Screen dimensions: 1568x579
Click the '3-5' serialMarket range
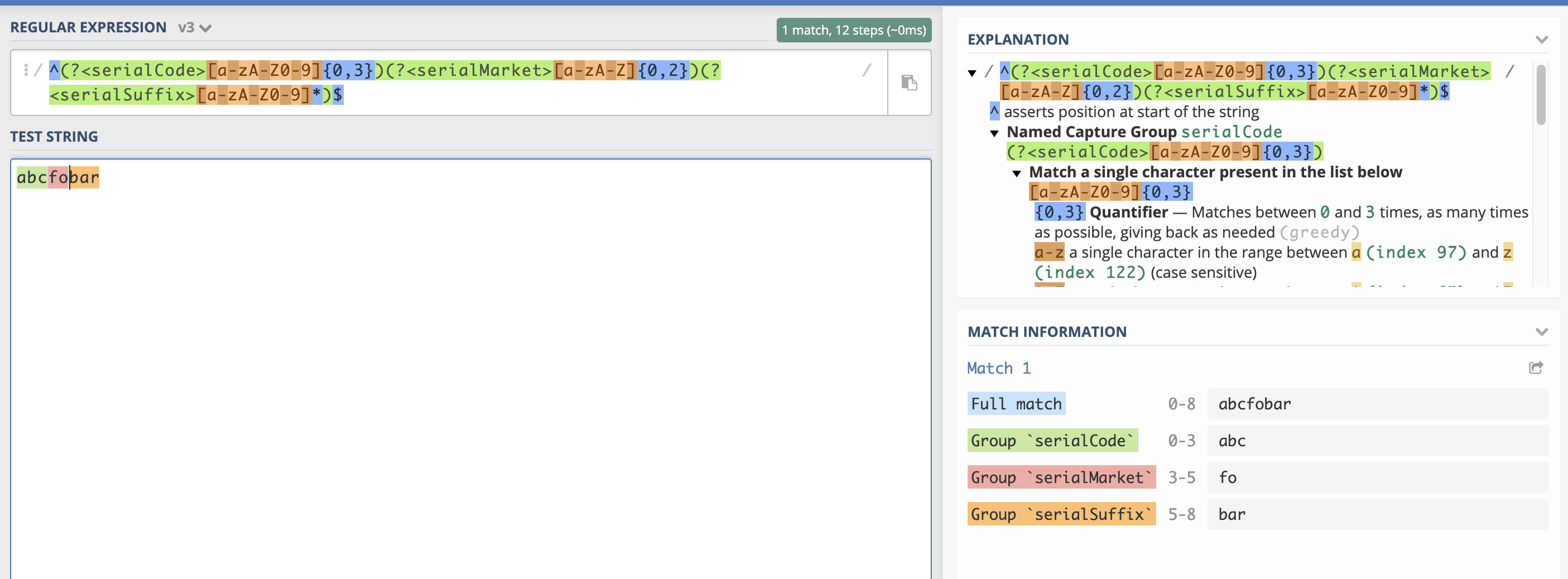(1181, 477)
